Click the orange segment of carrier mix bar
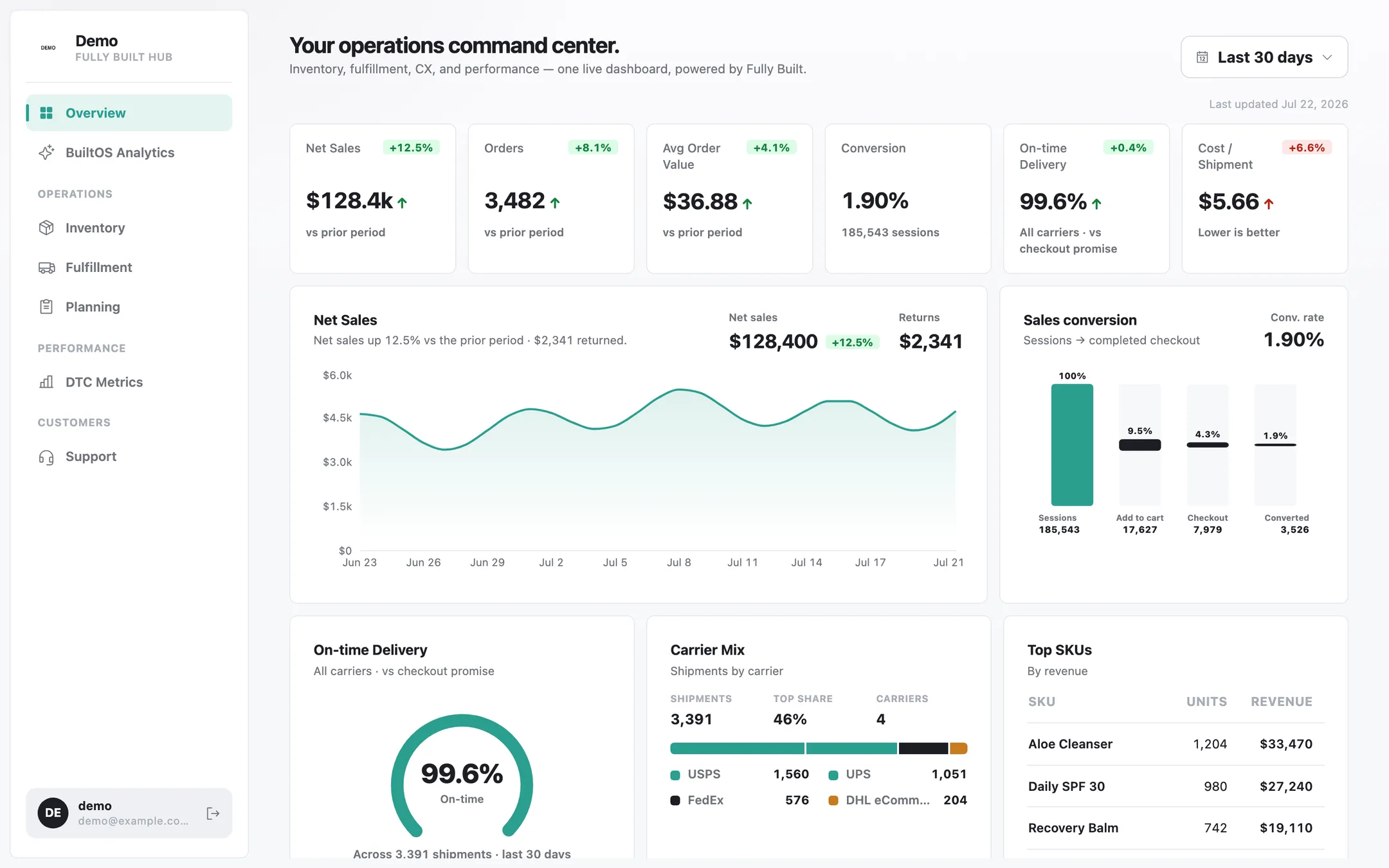The height and width of the screenshot is (868, 1389). click(959, 748)
